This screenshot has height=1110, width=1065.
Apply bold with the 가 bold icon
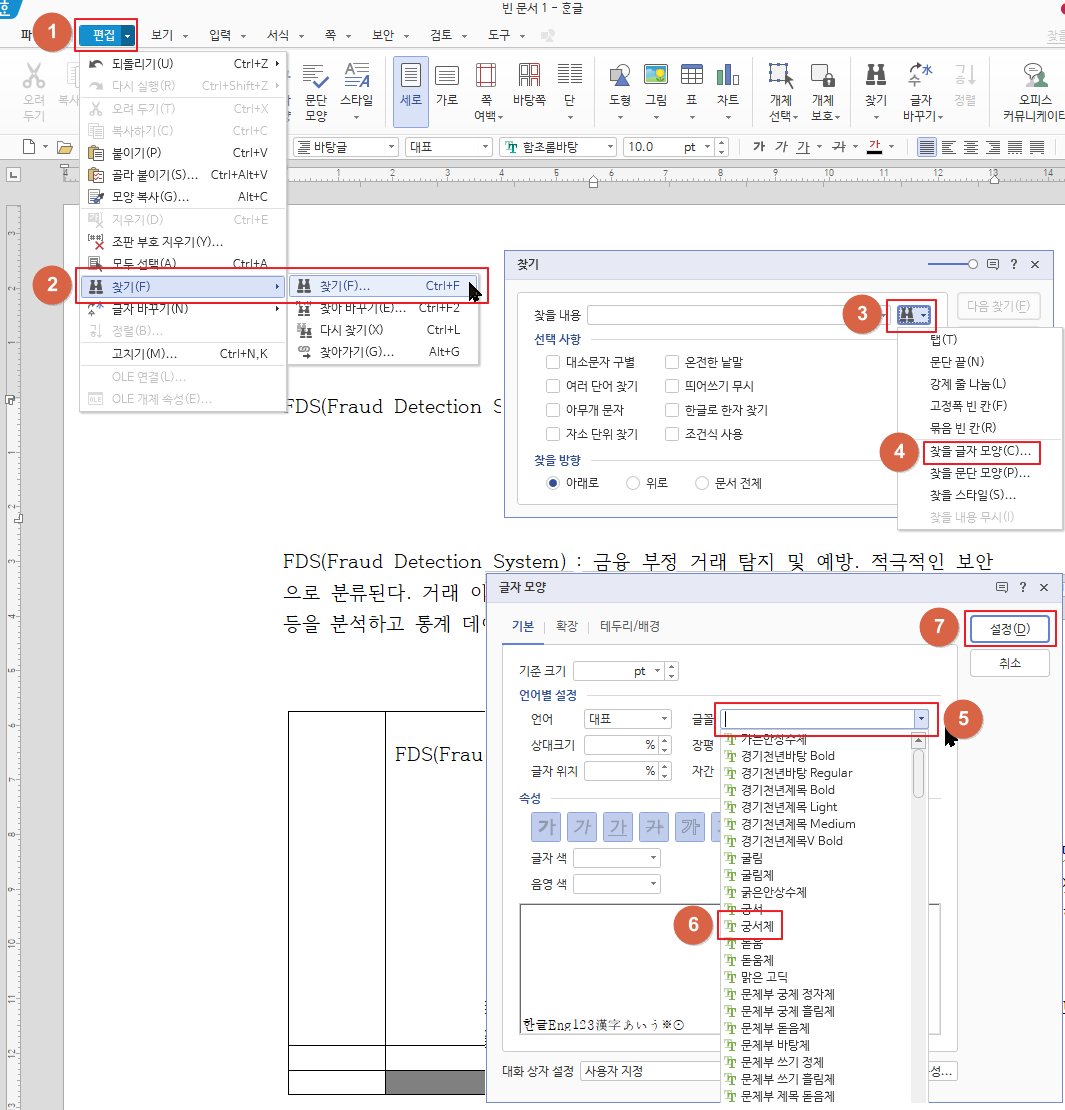pyautogui.click(x=759, y=147)
